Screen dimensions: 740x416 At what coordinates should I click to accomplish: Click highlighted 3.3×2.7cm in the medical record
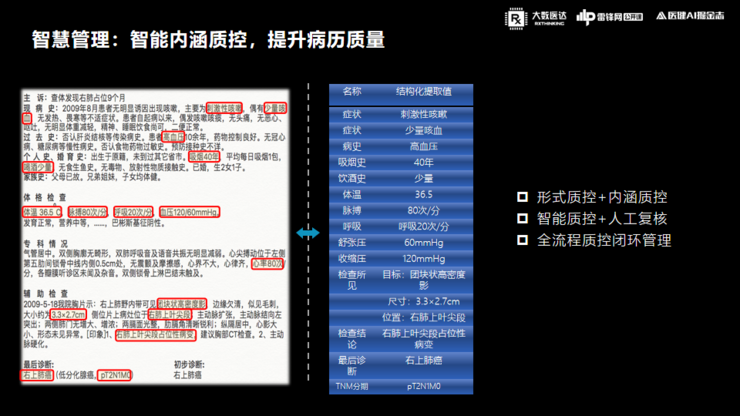(68, 314)
